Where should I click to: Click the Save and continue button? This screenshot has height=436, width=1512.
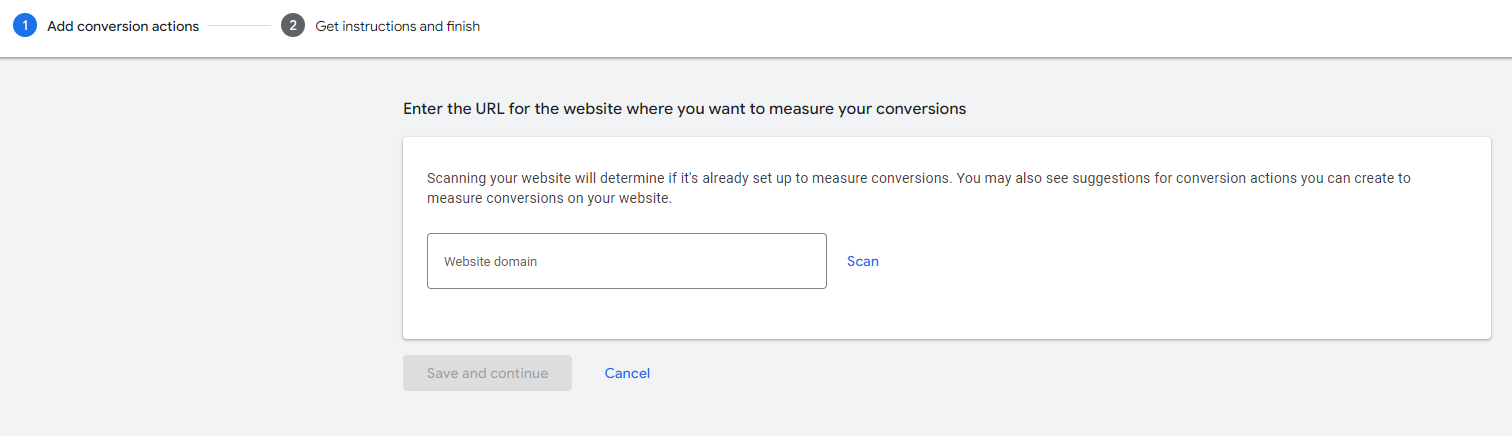(487, 373)
